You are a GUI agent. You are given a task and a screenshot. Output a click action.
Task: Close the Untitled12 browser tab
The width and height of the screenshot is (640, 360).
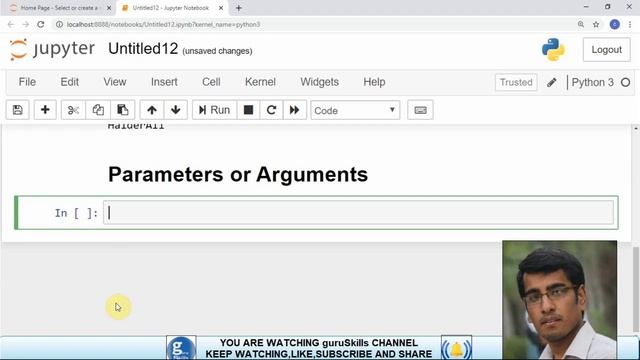coord(221,8)
